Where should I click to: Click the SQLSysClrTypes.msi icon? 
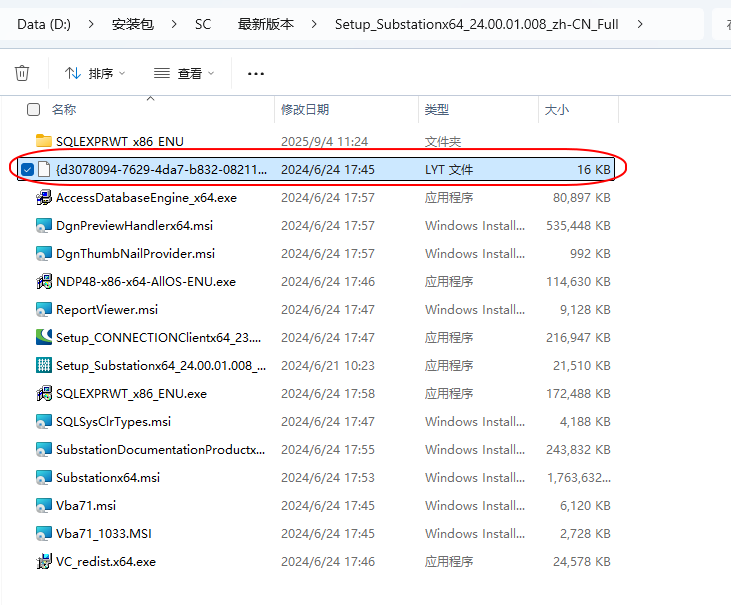pos(44,421)
